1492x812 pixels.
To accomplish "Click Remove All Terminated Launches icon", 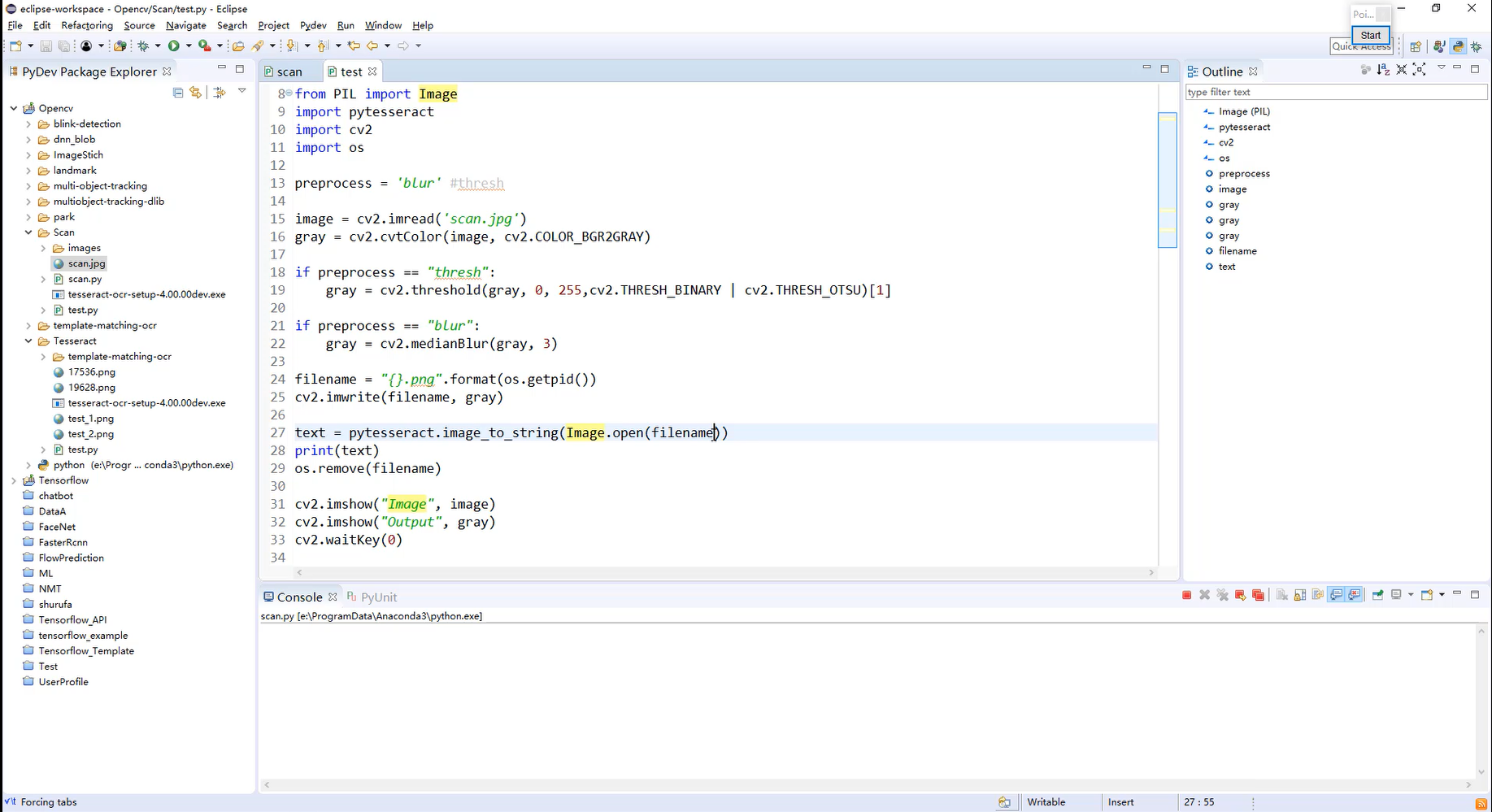I will [1223, 595].
